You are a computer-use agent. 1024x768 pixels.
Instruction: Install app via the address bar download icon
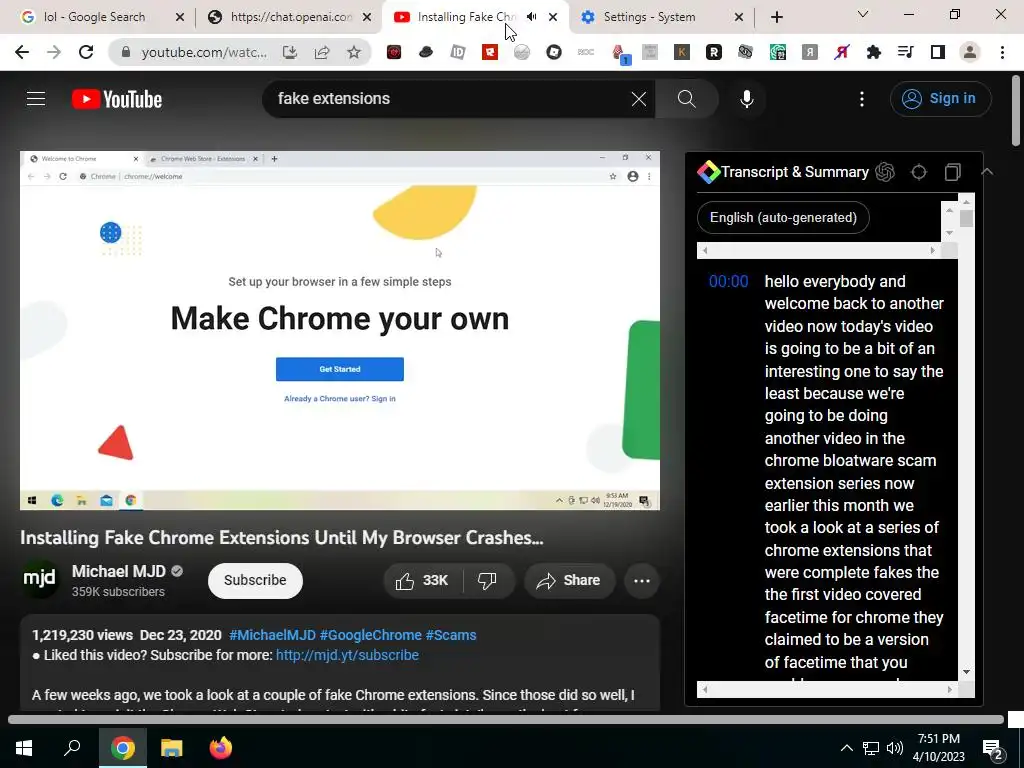tap(290, 52)
